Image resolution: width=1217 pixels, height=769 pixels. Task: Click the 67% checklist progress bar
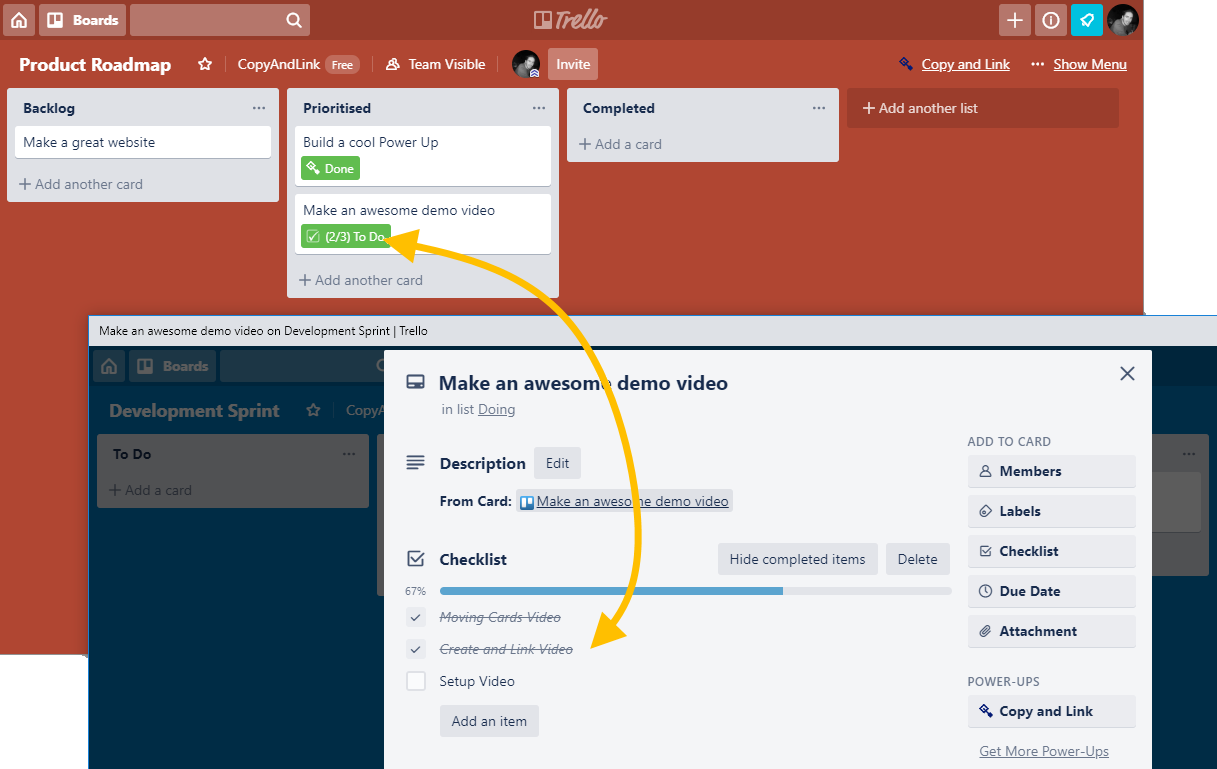pos(695,591)
